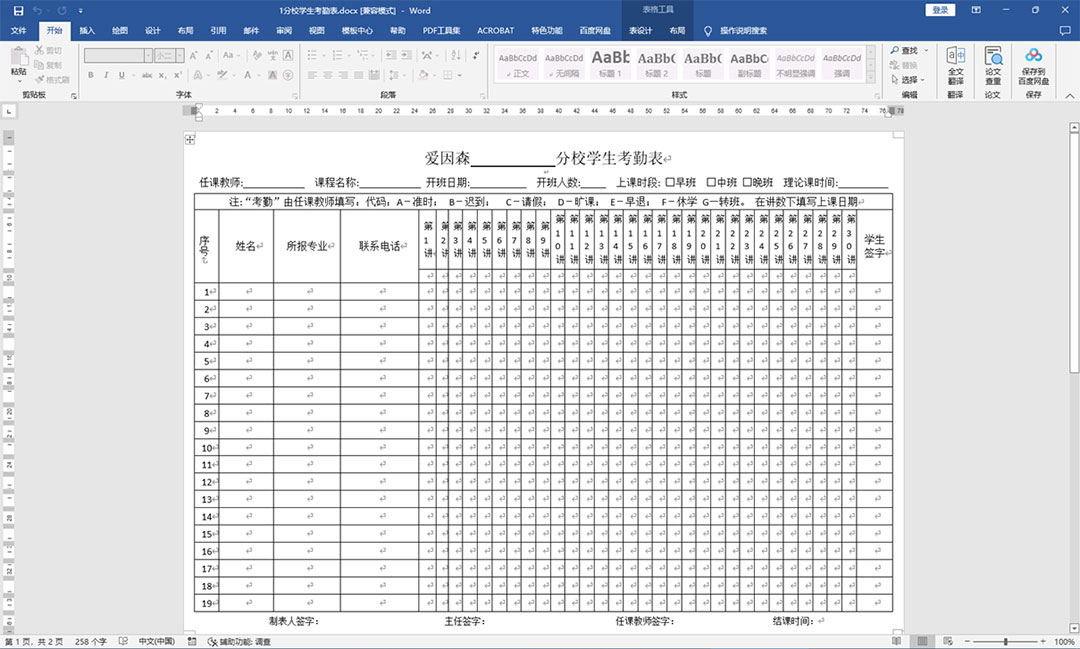Image resolution: width=1080 pixels, height=649 pixels.
Task: Click Paper Check (论文查重) icon
Action: 992,63
